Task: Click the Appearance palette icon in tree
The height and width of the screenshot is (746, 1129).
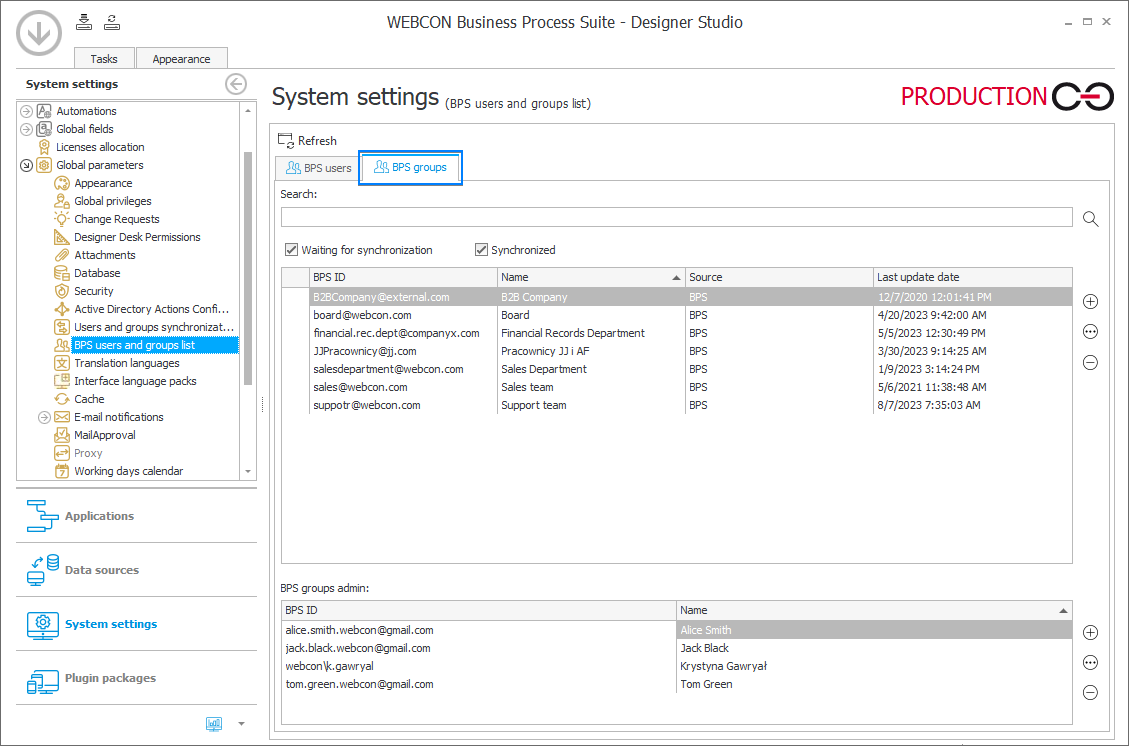Action: (x=62, y=183)
